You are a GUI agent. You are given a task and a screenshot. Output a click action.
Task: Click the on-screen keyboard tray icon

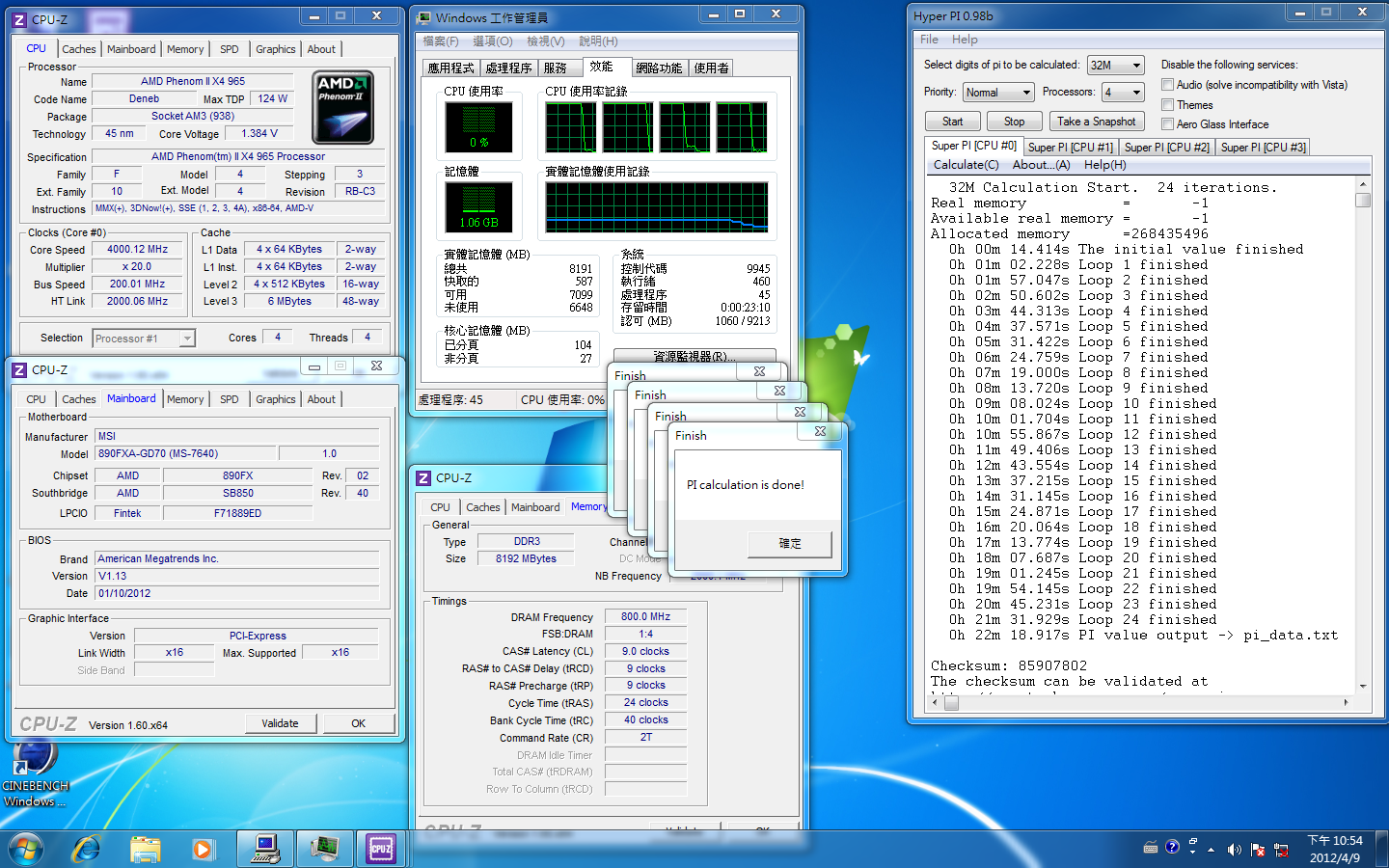1150,848
